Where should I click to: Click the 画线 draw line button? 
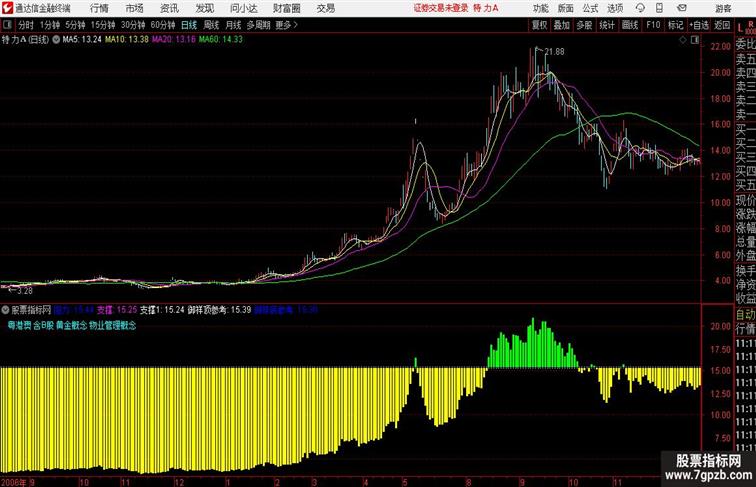pyautogui.click(x=630, y=25)
